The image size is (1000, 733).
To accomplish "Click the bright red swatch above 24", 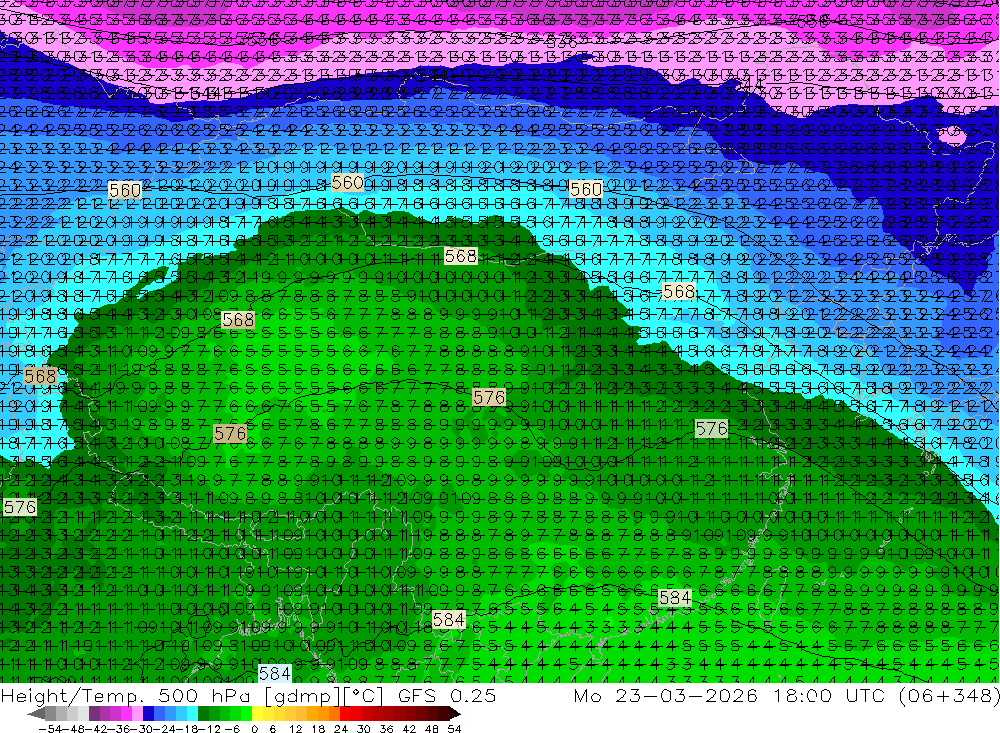I will click(x=345, y=714).
